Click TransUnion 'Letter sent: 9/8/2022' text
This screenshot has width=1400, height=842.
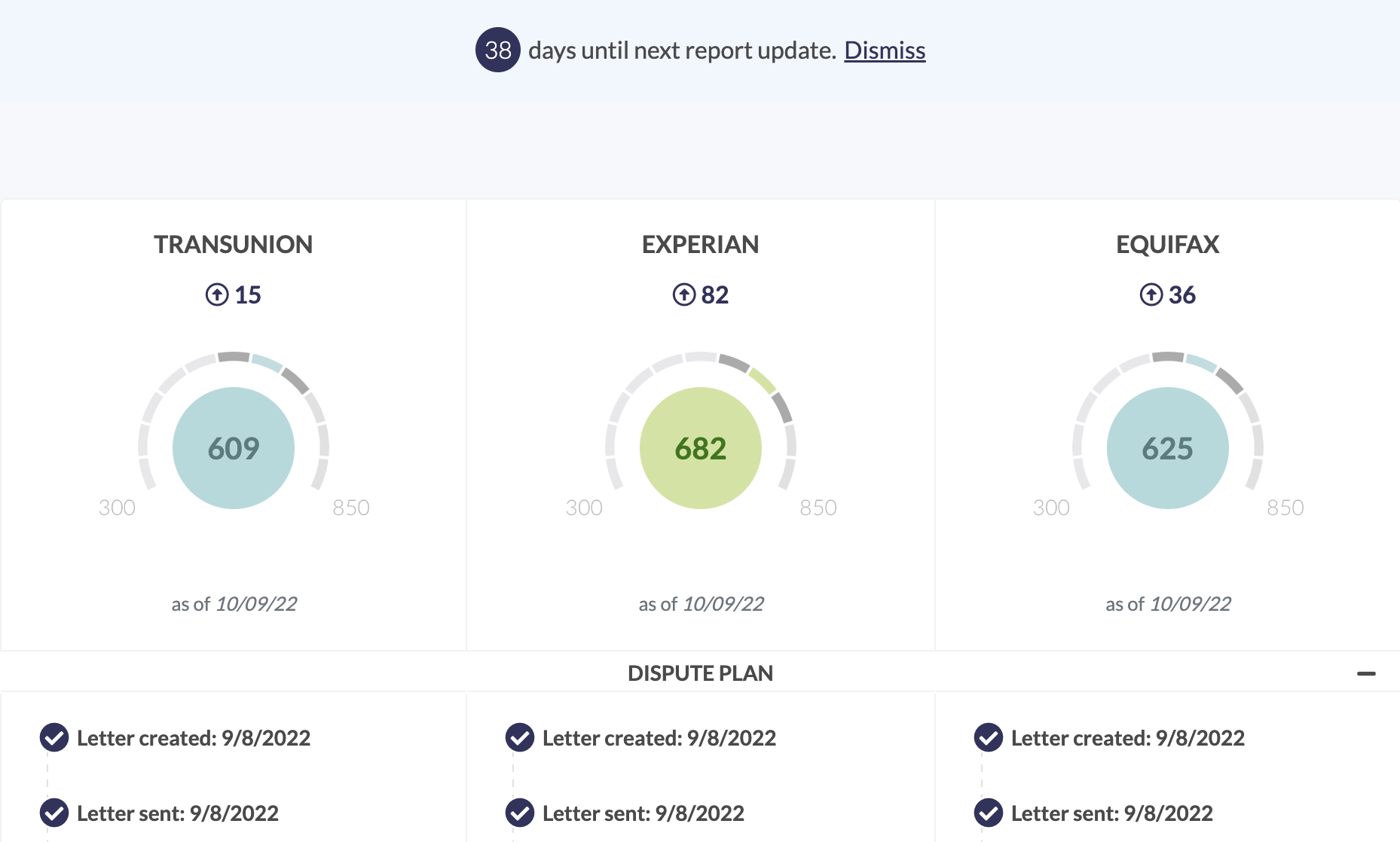click(178, 813)
